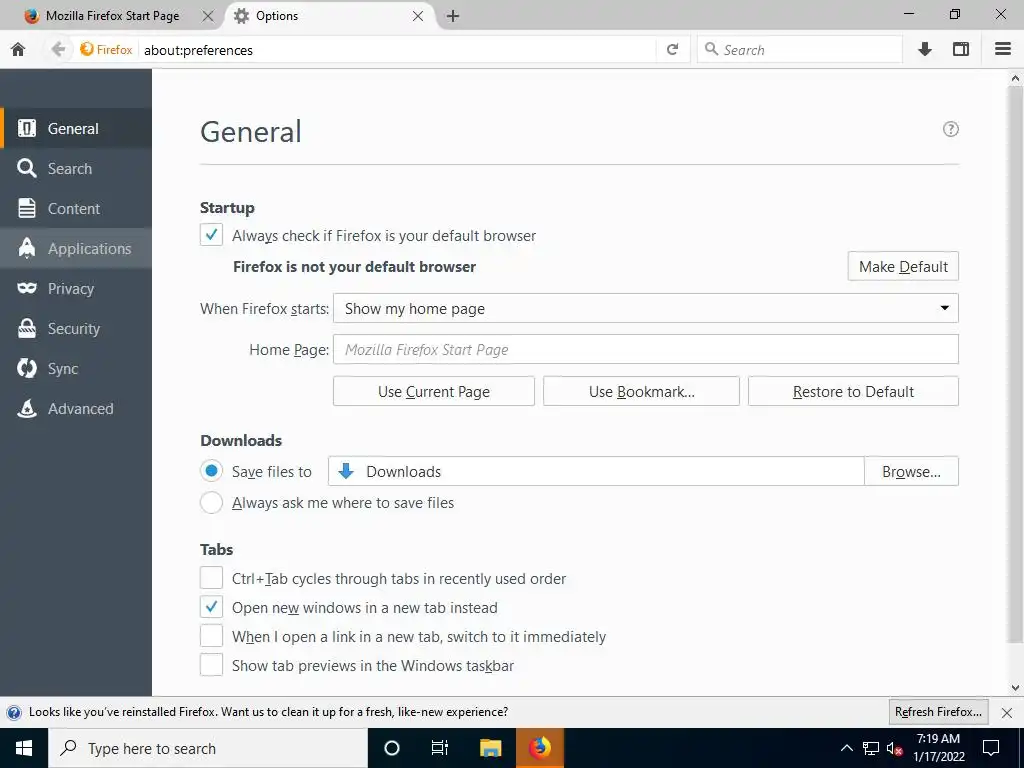The width and height of the screenshot is (1024, 768).
Task: Dismiss the reinstall notification bar
Action: point(1007,712)
